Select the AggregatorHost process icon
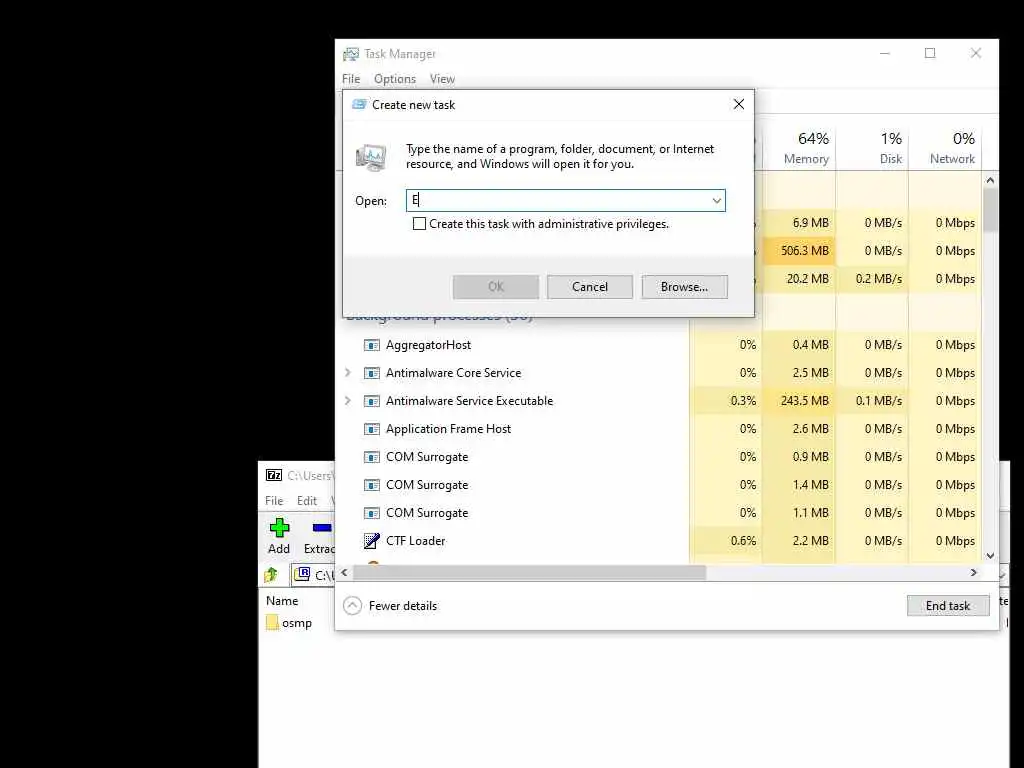Image resolution: width=1024 pixels, height=768 pixels. pyautogui.click(x=372, y=345)
